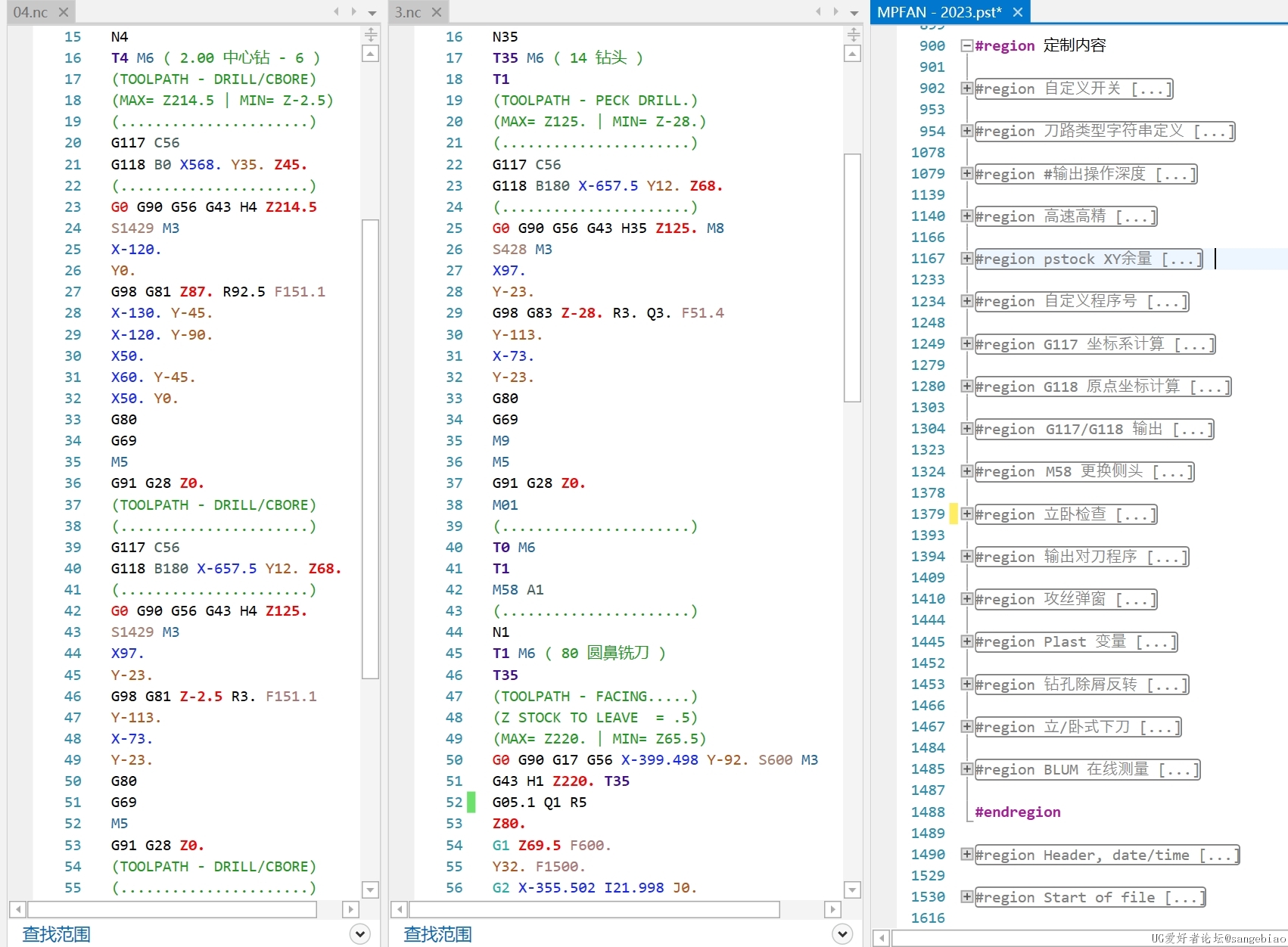
Task: Expand the 高速高精 region
Action: pos(966,216)
